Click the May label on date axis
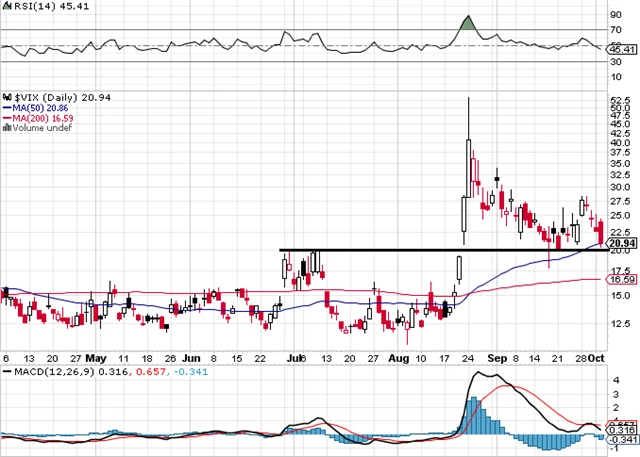Viewport: 640px width, 457px height. point(95,357)
